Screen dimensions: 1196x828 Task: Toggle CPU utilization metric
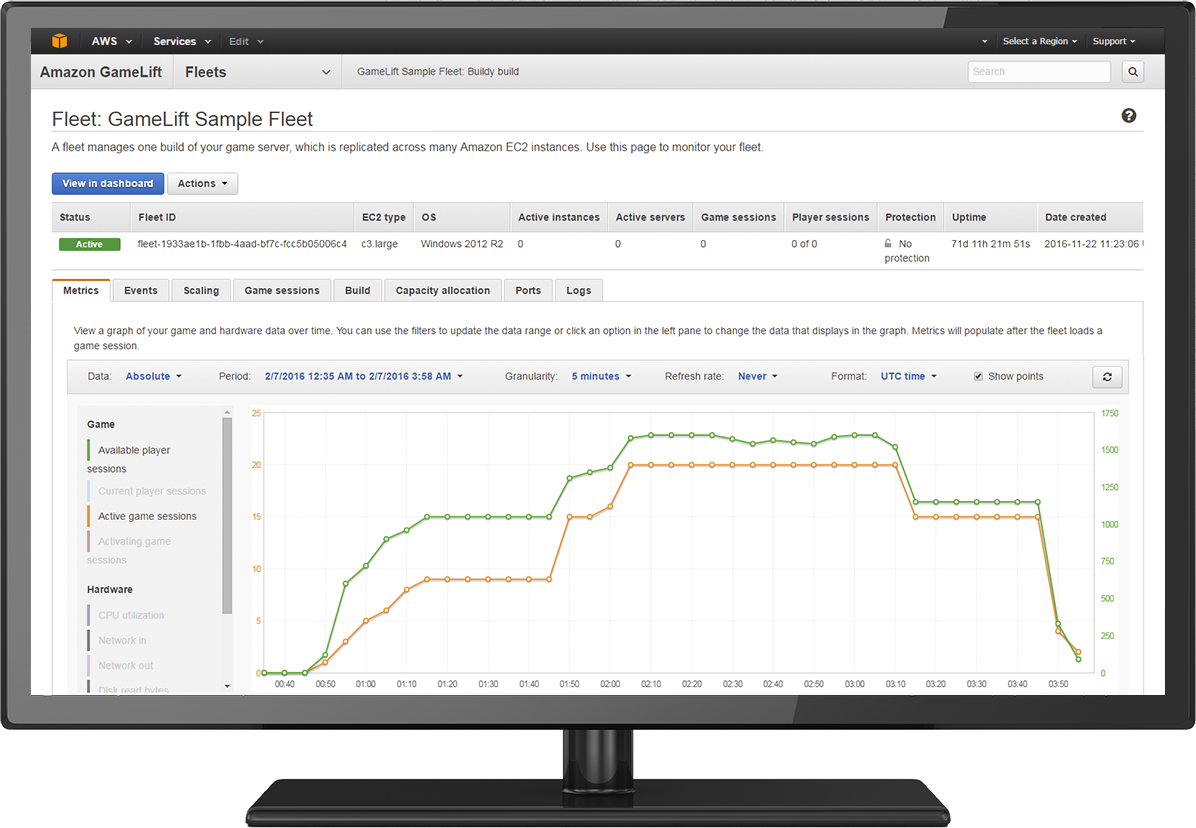tap(126, 615)
